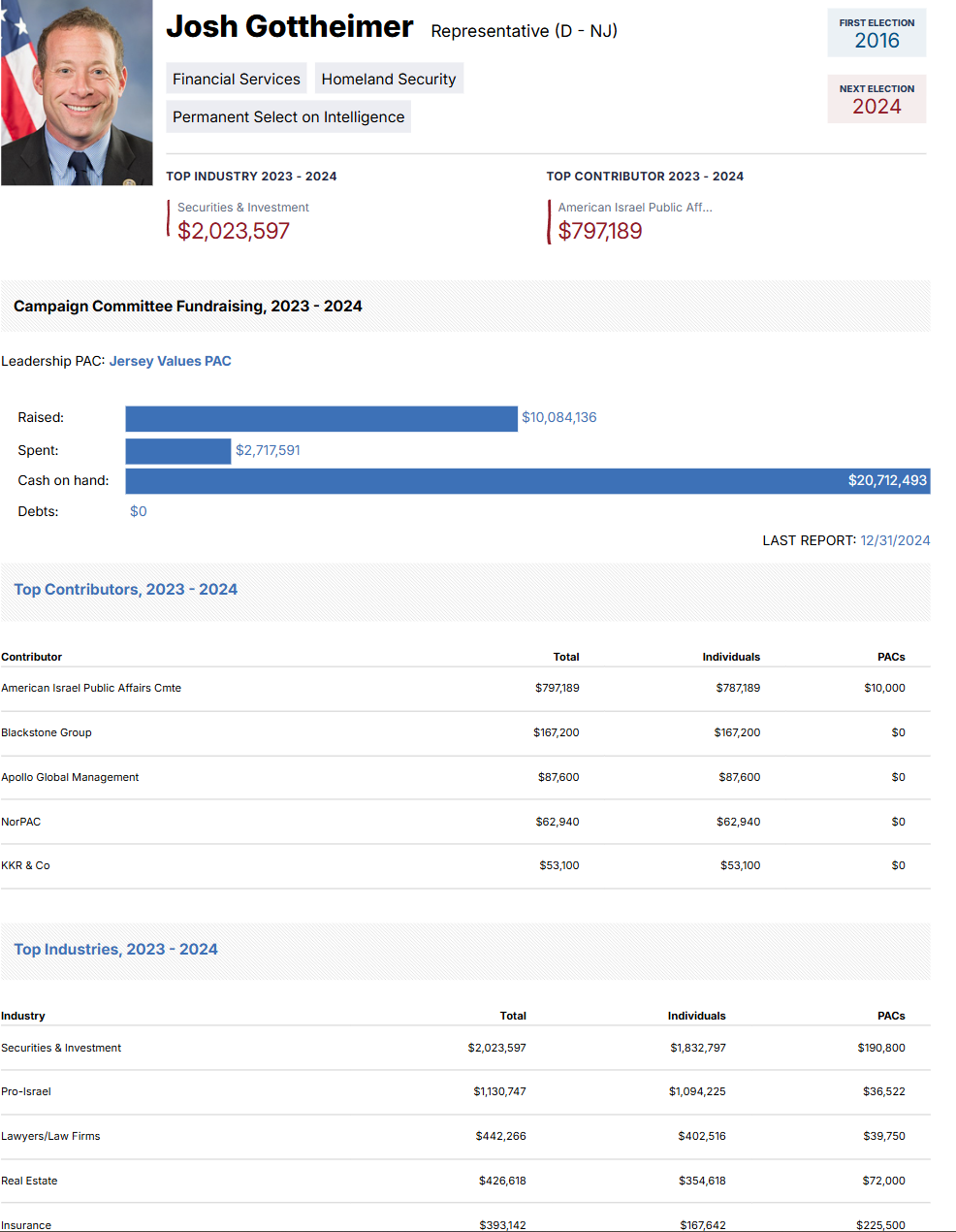This screenshot has height=1232, width=956.
Task: Select the Financial Services committee tag
Action: coord(237,80)
